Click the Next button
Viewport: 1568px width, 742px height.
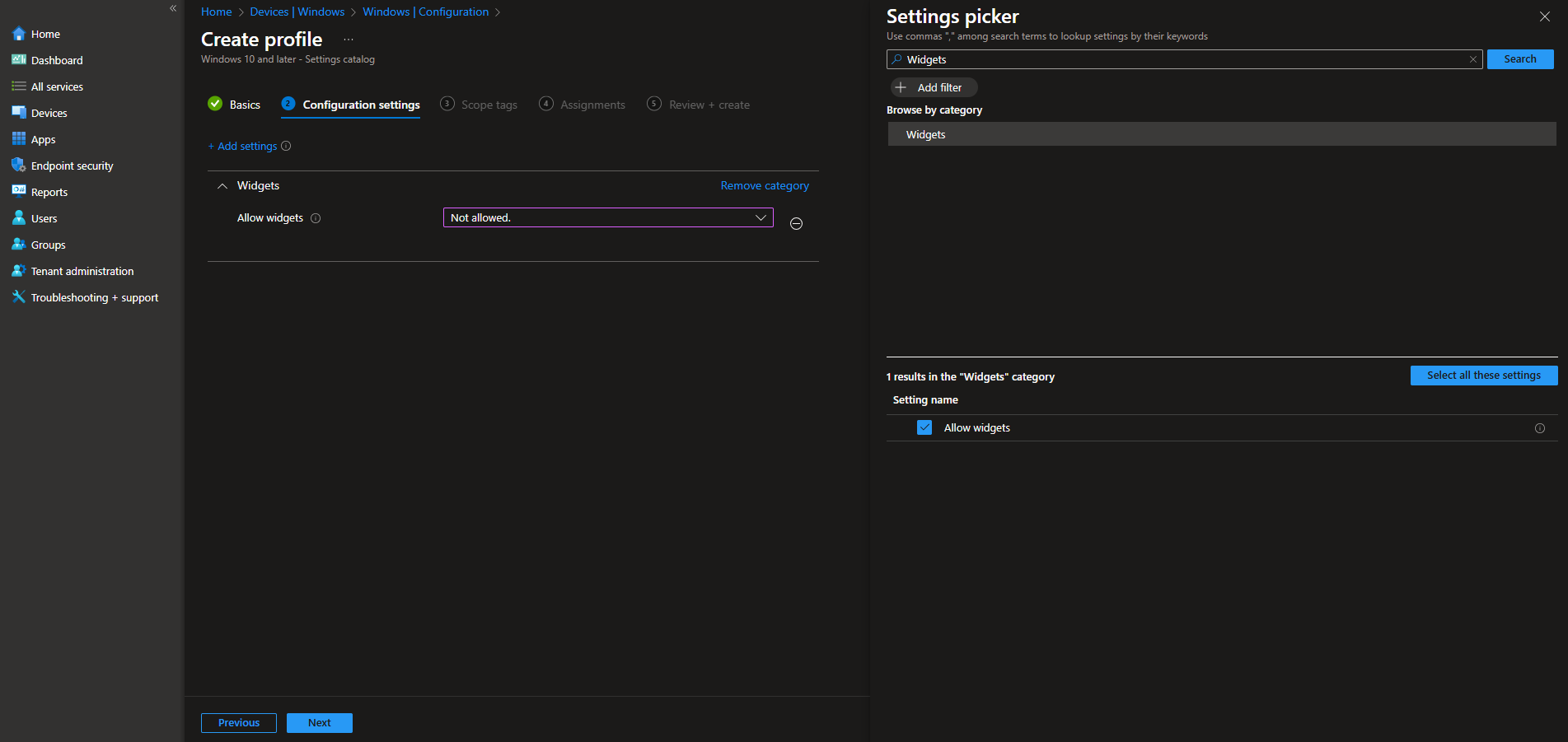tap(319, 722)
